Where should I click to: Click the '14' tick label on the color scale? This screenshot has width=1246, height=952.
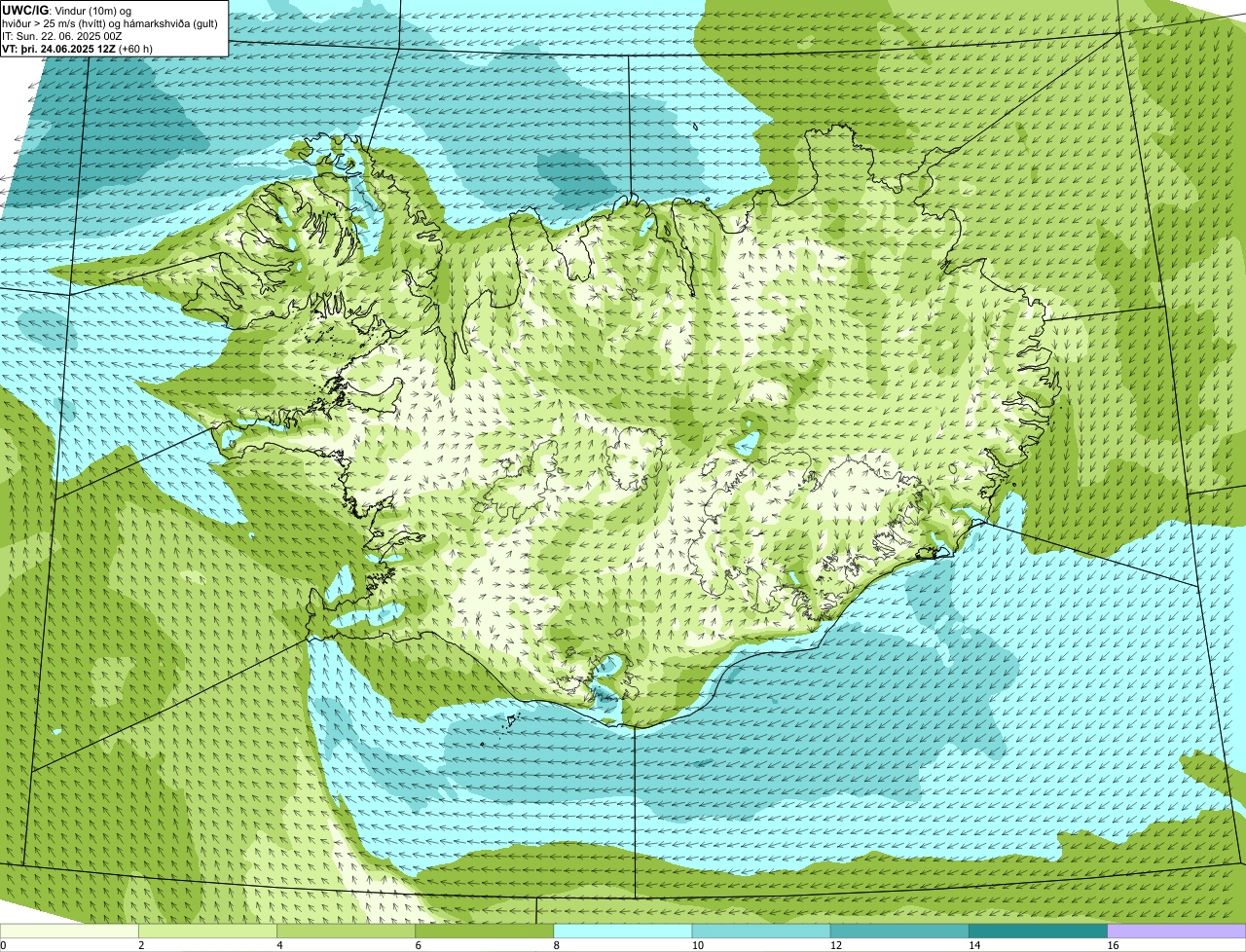point(973,945)
